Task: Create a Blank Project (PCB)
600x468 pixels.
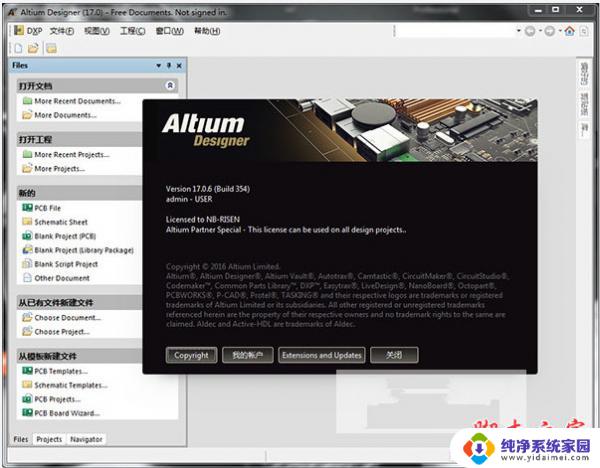Action: tap(65, 236)
